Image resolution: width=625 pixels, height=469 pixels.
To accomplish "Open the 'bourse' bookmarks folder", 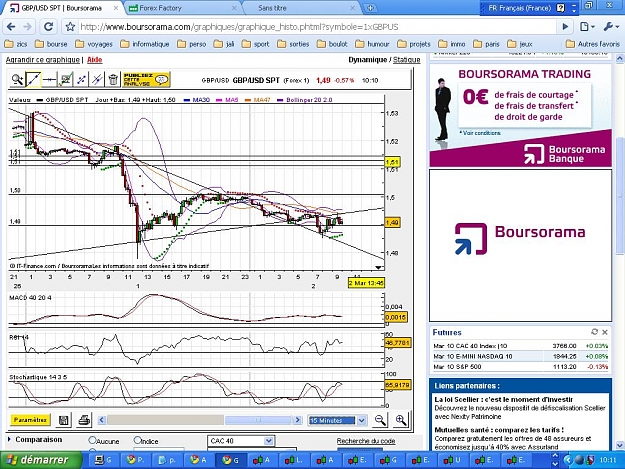I will point(51,44).
